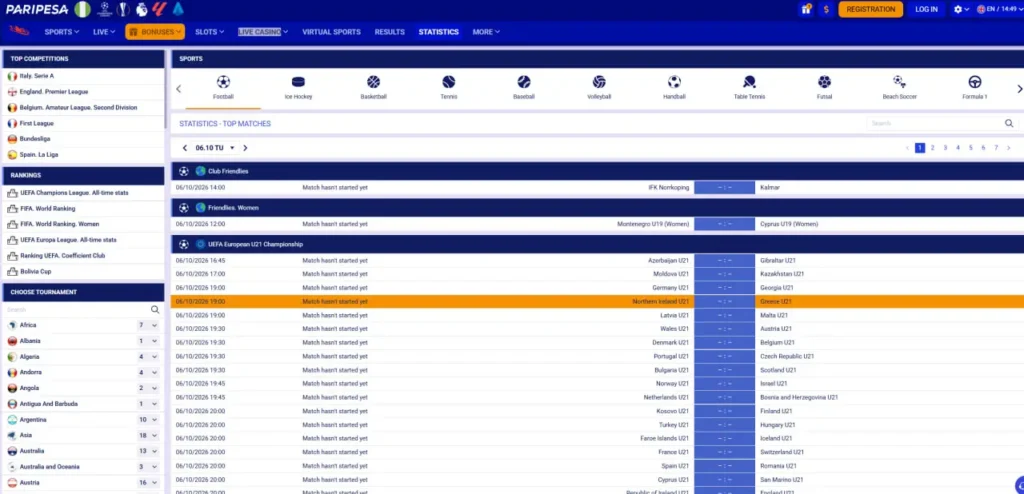The height and width of the screenshot is (494, 1024).
Task: Open the EN language selector
Action: pyautogui.click(x=997, y=9)
